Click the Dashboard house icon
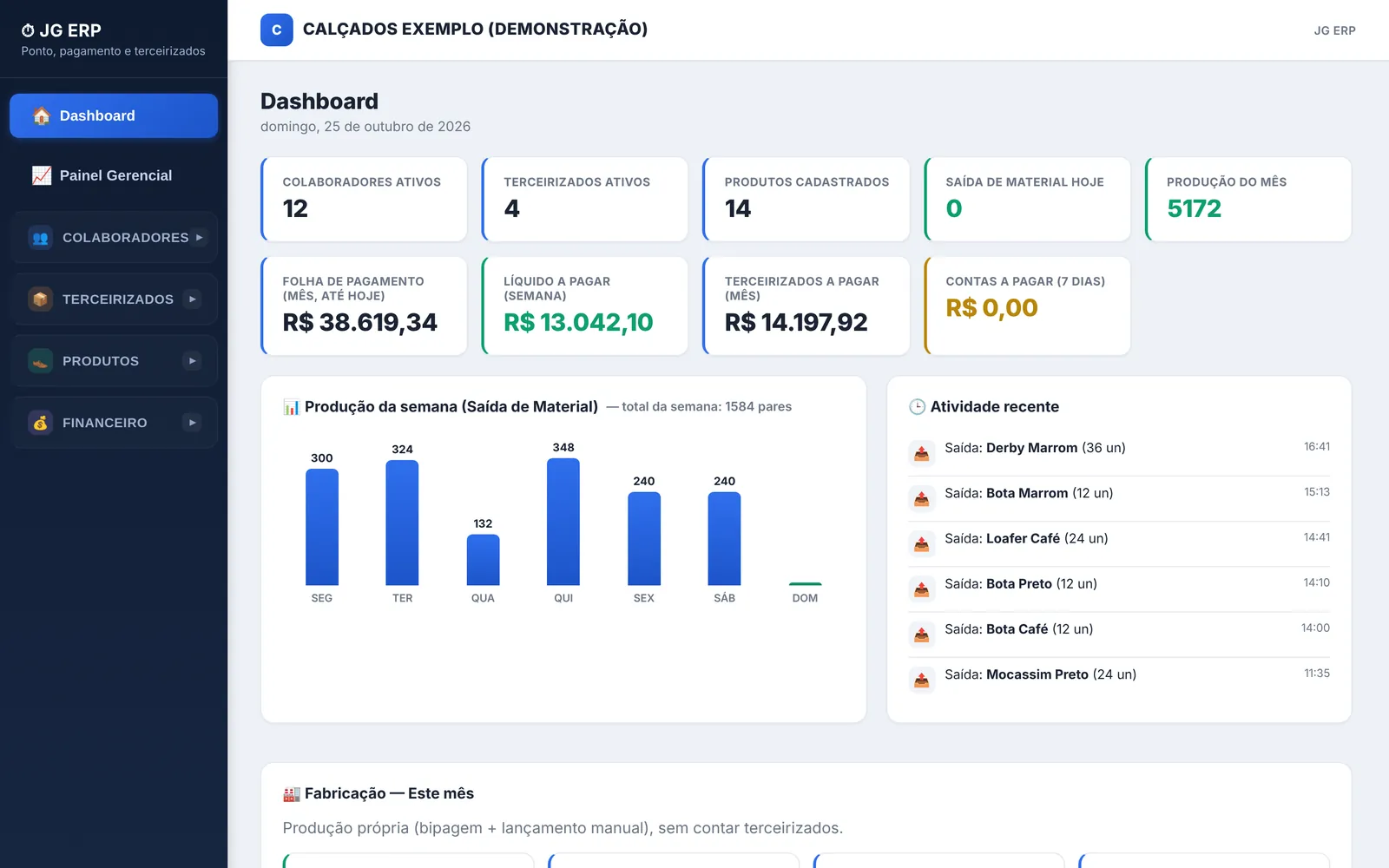The image size is (1389, 868). (41, 115)
